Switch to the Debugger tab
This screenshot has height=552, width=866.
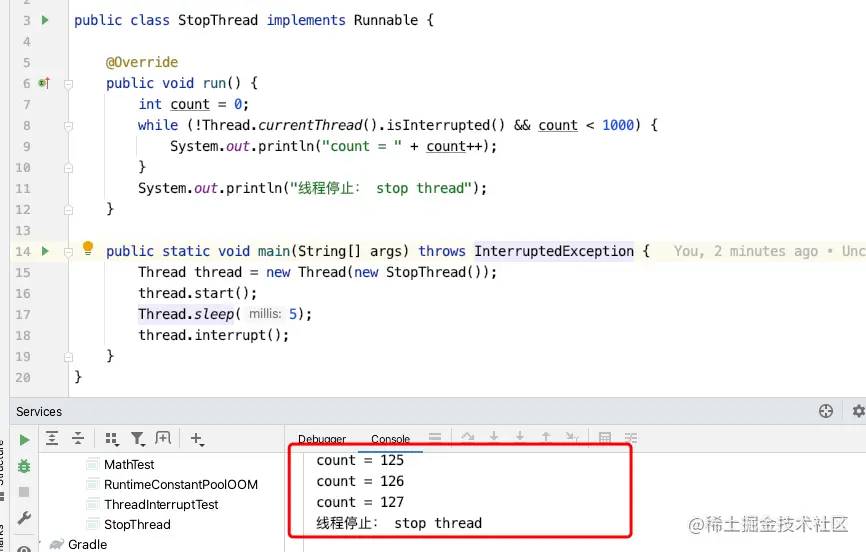[322, 439]
